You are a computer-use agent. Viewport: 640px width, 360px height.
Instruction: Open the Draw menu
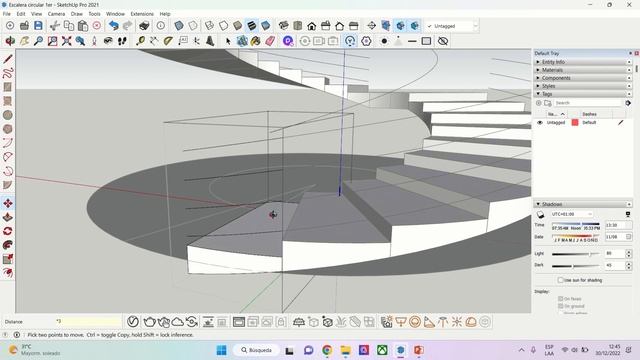[77, 14]
